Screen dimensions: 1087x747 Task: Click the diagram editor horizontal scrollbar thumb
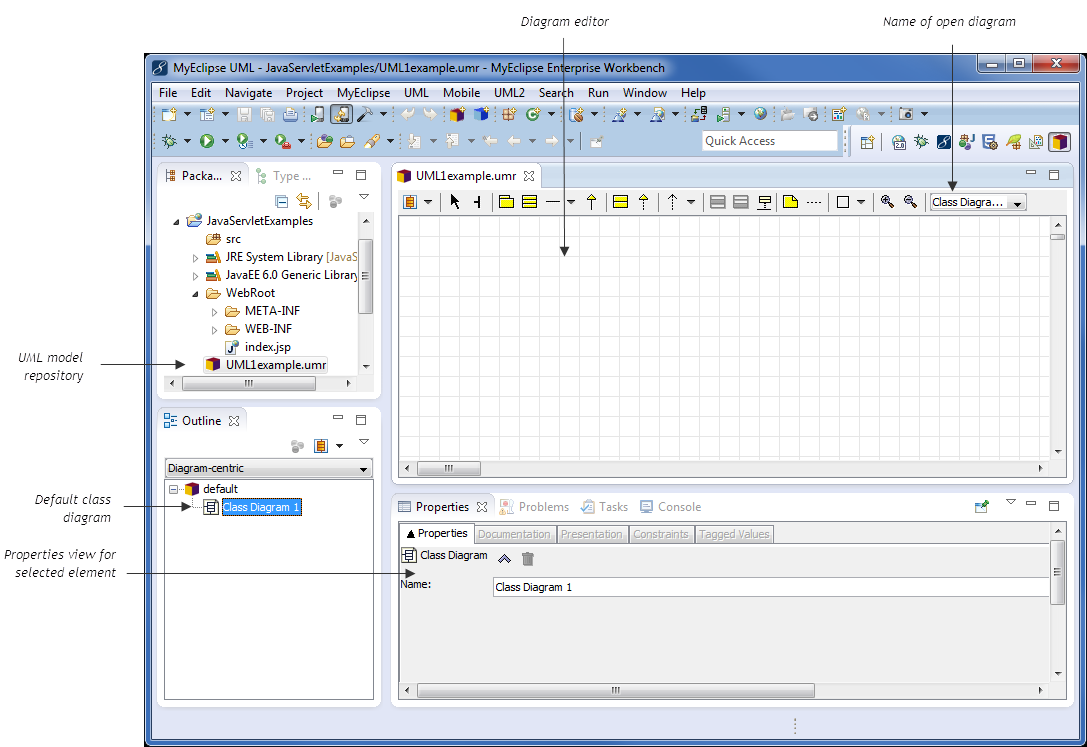click(x=448, y=468)
